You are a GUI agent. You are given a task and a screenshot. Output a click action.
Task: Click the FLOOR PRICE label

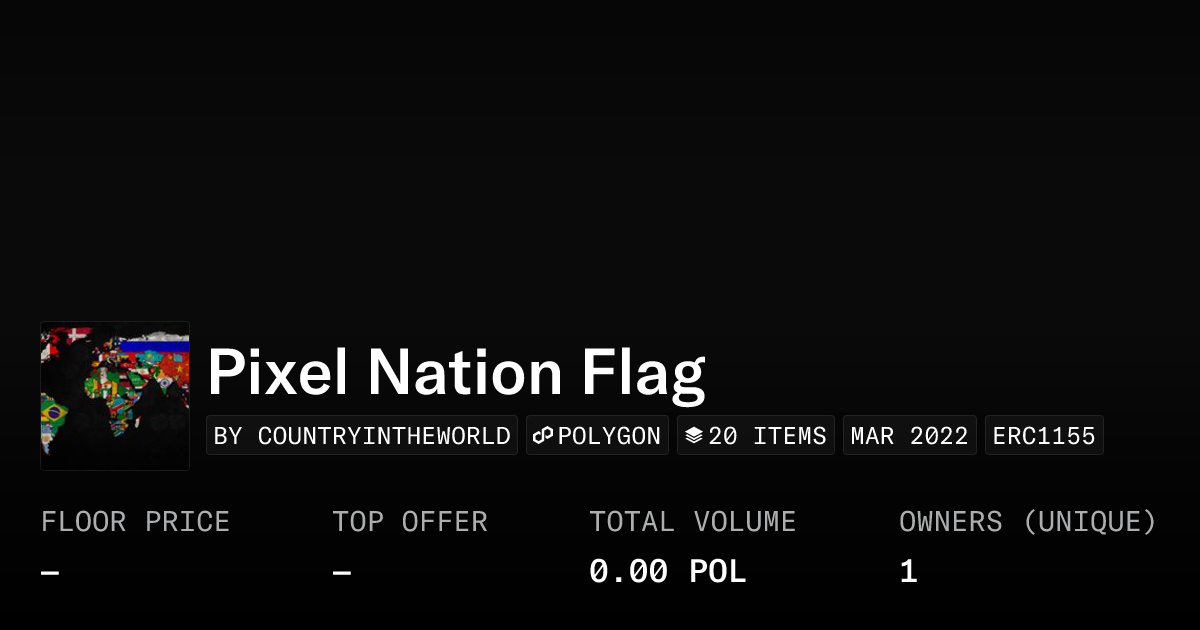pos(135,522)
